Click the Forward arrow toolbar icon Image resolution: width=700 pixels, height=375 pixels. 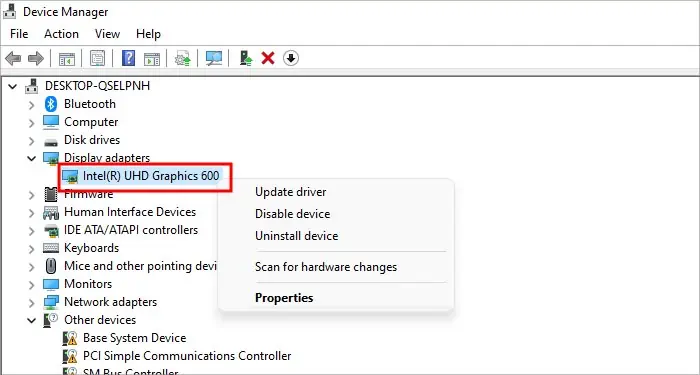click(36, 58)
